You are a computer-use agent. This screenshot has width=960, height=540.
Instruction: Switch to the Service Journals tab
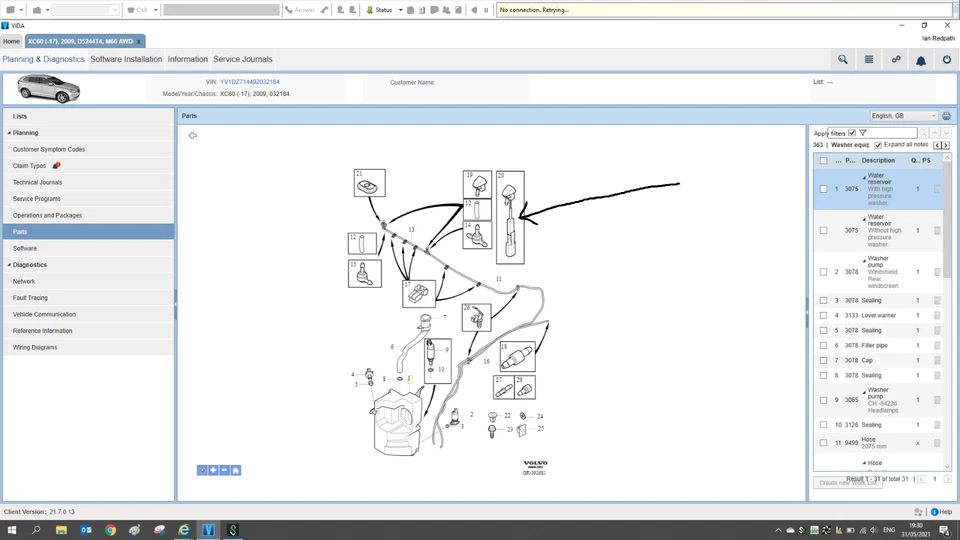point(242,60)
